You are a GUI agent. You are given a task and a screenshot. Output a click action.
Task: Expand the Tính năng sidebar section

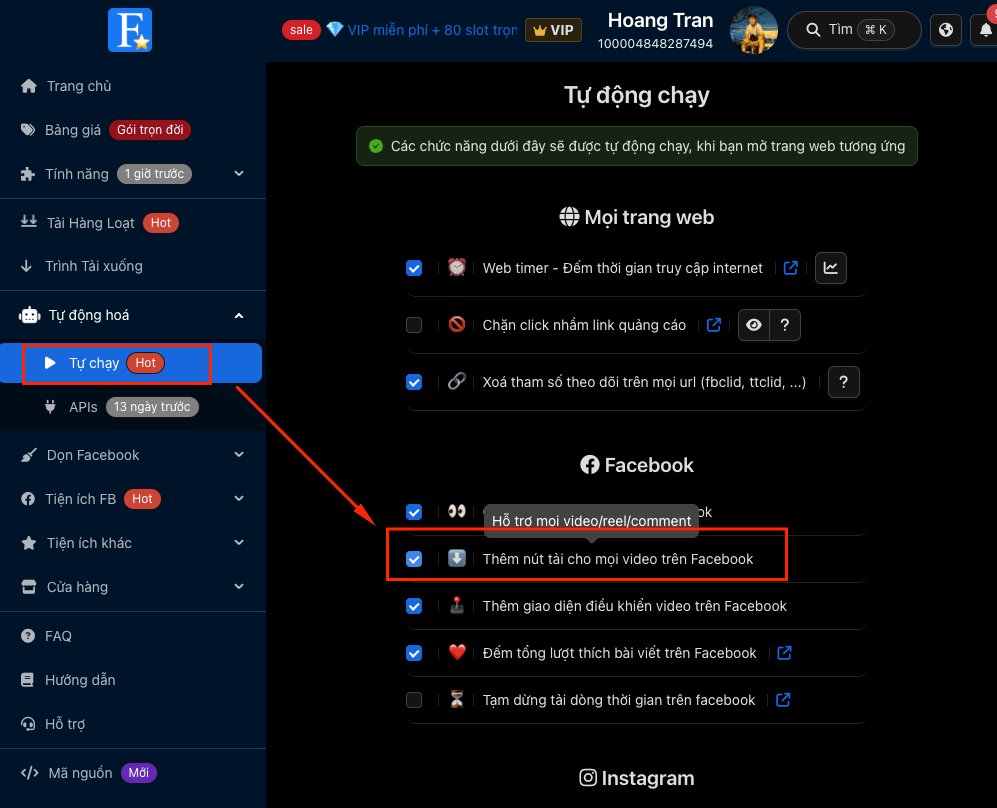[132, 174]
